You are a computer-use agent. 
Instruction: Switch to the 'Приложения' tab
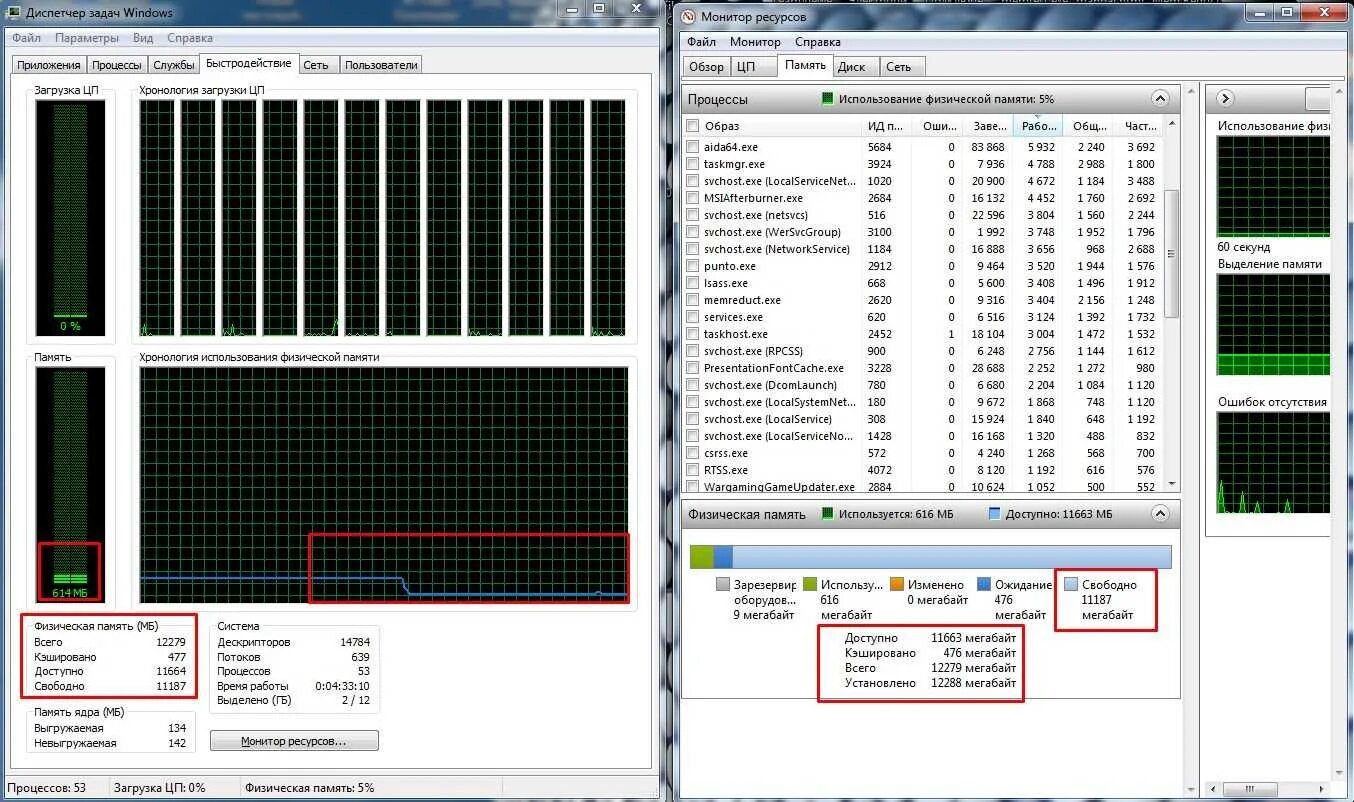point(49,65)
